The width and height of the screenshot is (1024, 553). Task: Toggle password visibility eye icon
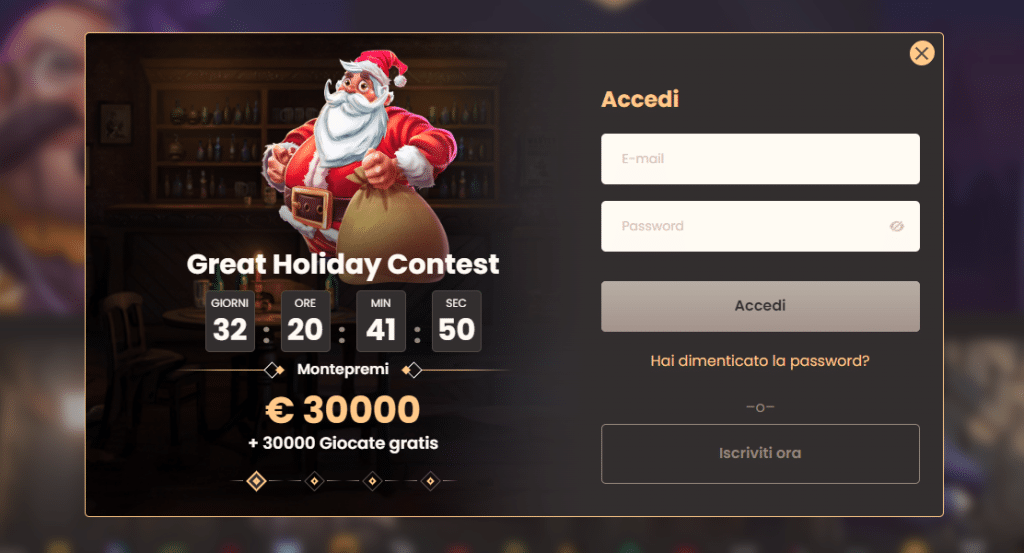click(x=896, y=226)
